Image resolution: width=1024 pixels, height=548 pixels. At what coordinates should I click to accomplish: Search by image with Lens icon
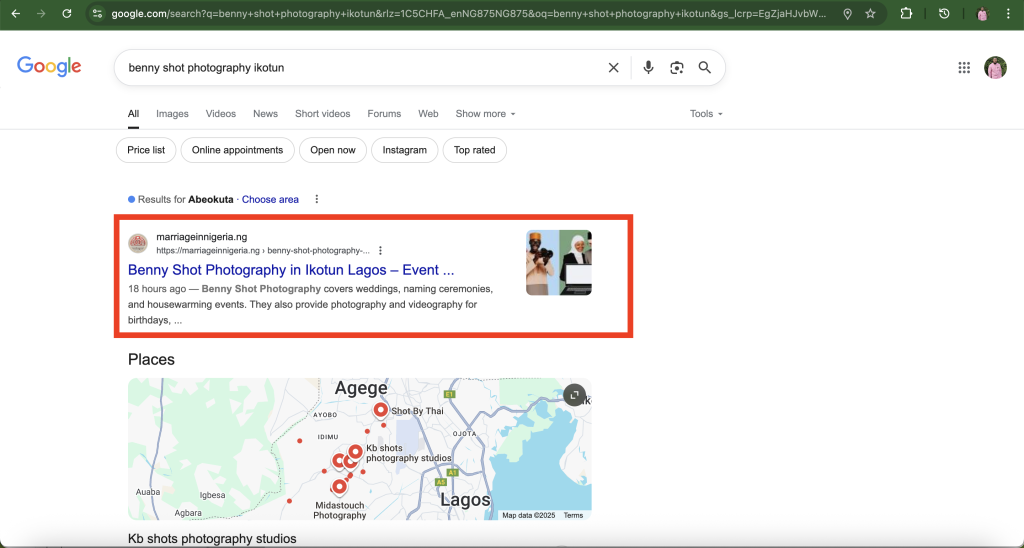tap(677, 67)
